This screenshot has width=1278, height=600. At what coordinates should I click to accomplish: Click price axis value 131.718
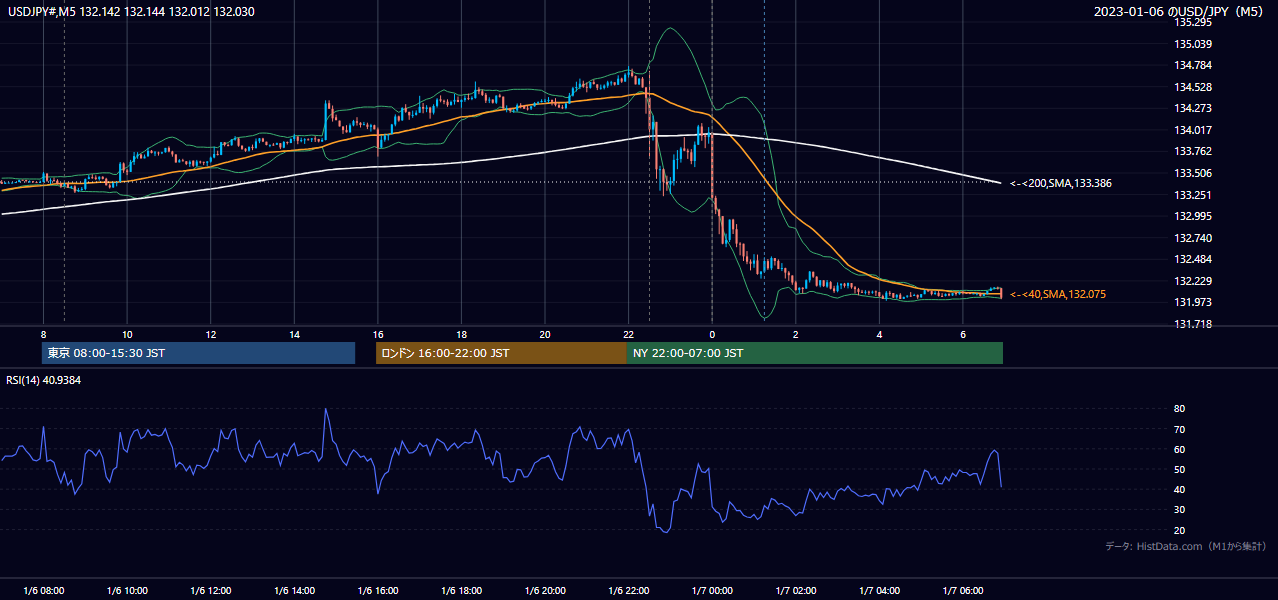tap(1192, 324)
